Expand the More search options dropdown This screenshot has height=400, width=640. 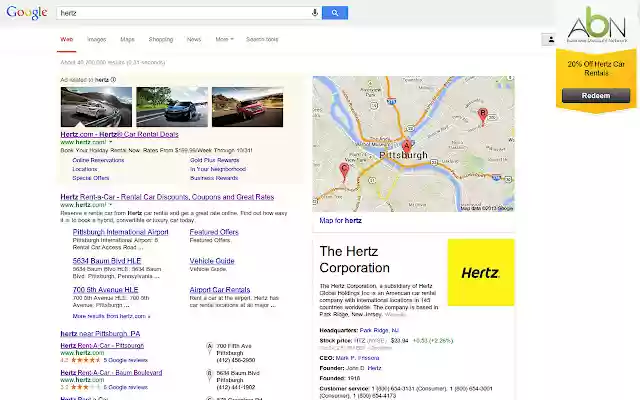point(224,39)
